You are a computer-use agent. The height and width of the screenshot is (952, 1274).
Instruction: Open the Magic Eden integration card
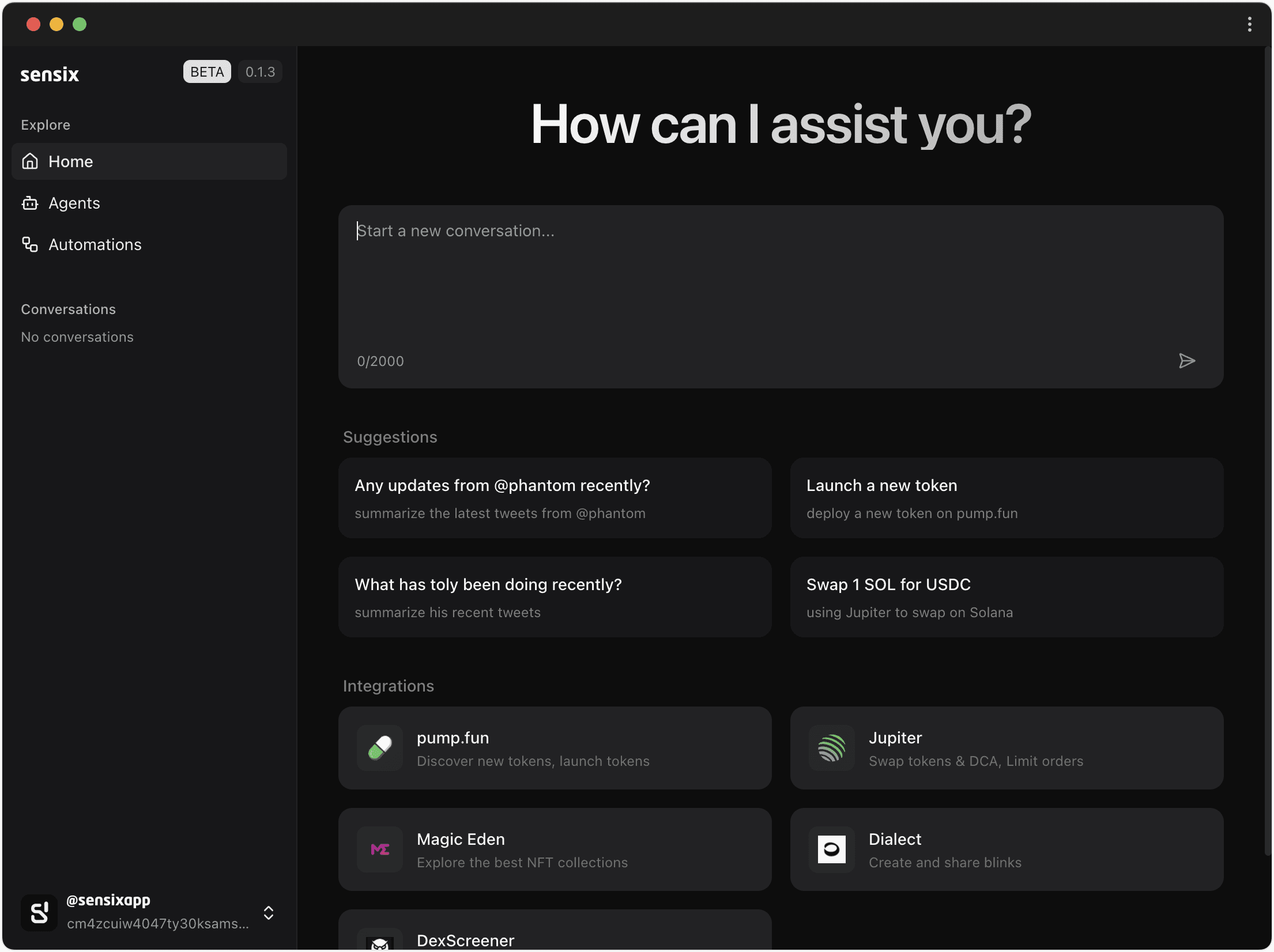555,849
